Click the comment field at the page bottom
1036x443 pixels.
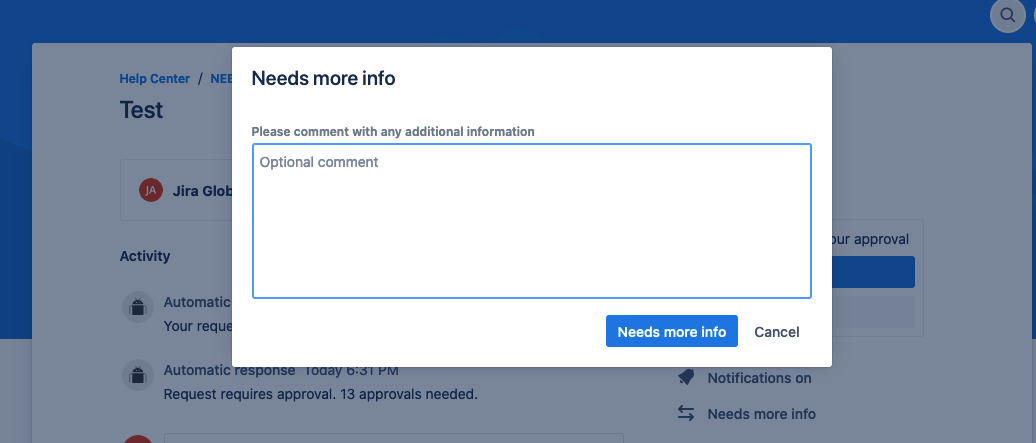tap(394, 438)
